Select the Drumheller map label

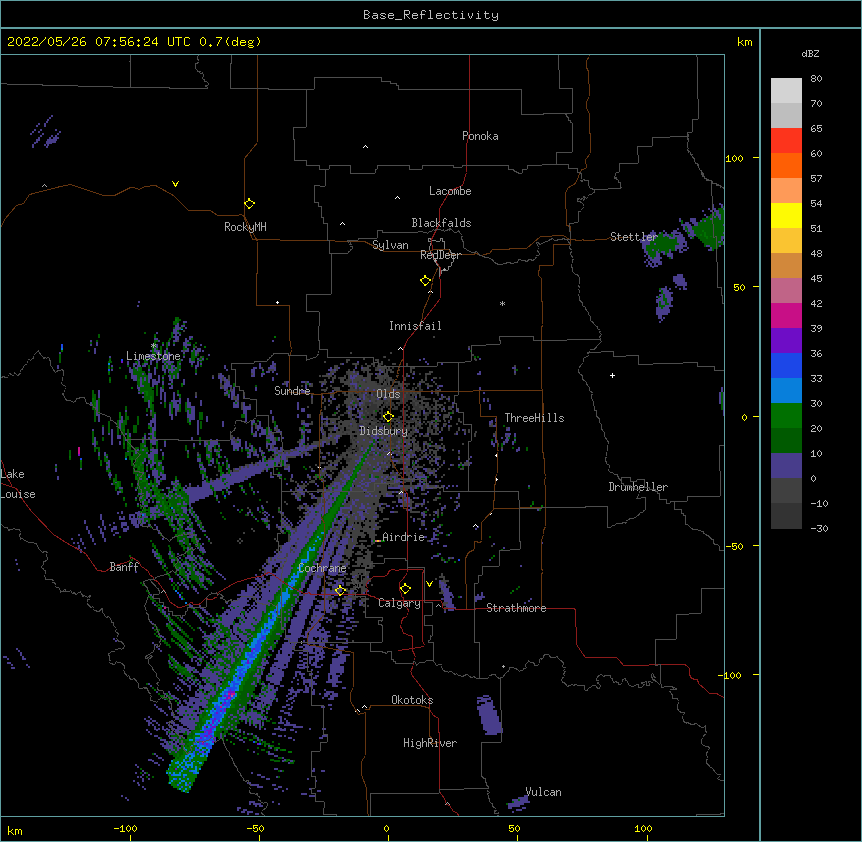click(638, 487)
